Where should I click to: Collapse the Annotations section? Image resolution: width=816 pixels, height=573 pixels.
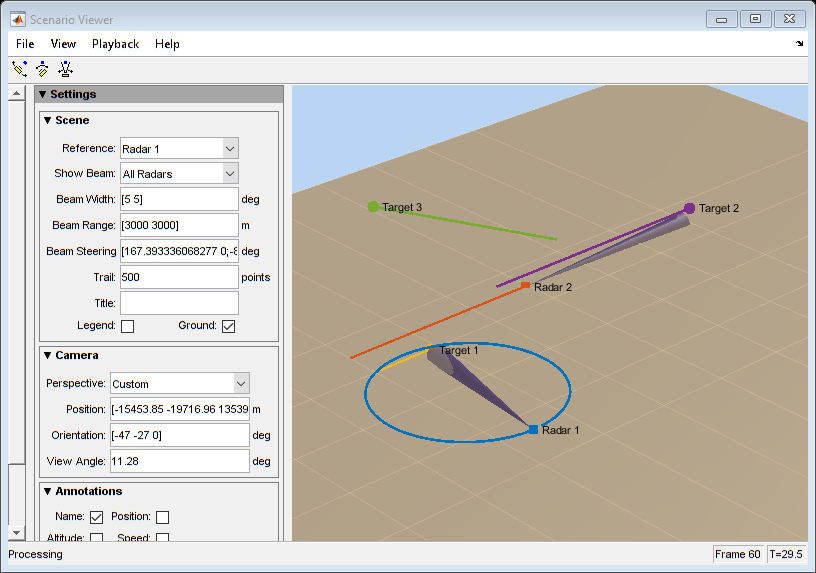click(x=47, y=491)
